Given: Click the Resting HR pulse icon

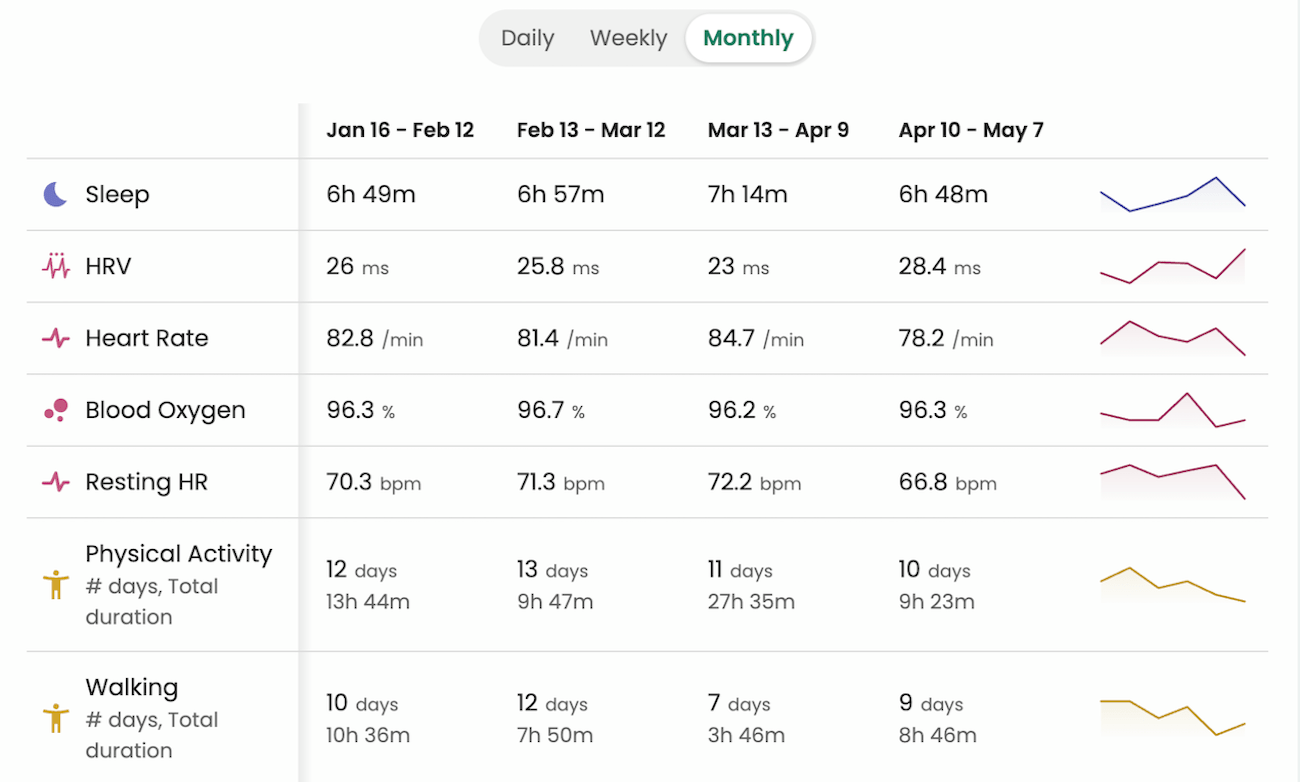Looking at the screenshot, I should click(56, 482).
